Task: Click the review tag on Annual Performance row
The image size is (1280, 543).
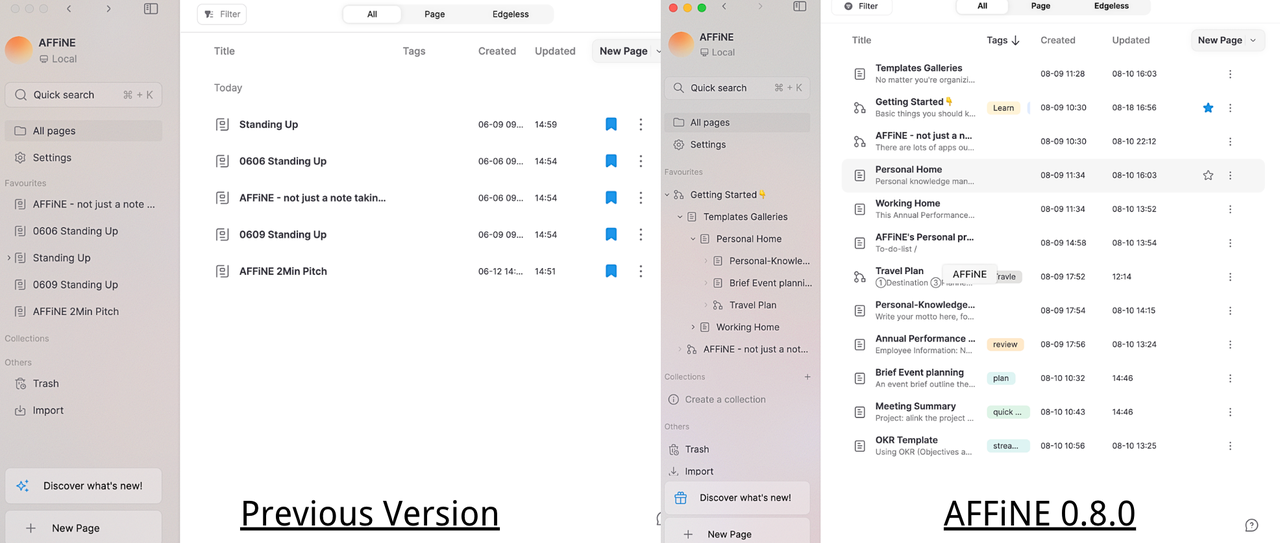Action: tap(1005, 344)
